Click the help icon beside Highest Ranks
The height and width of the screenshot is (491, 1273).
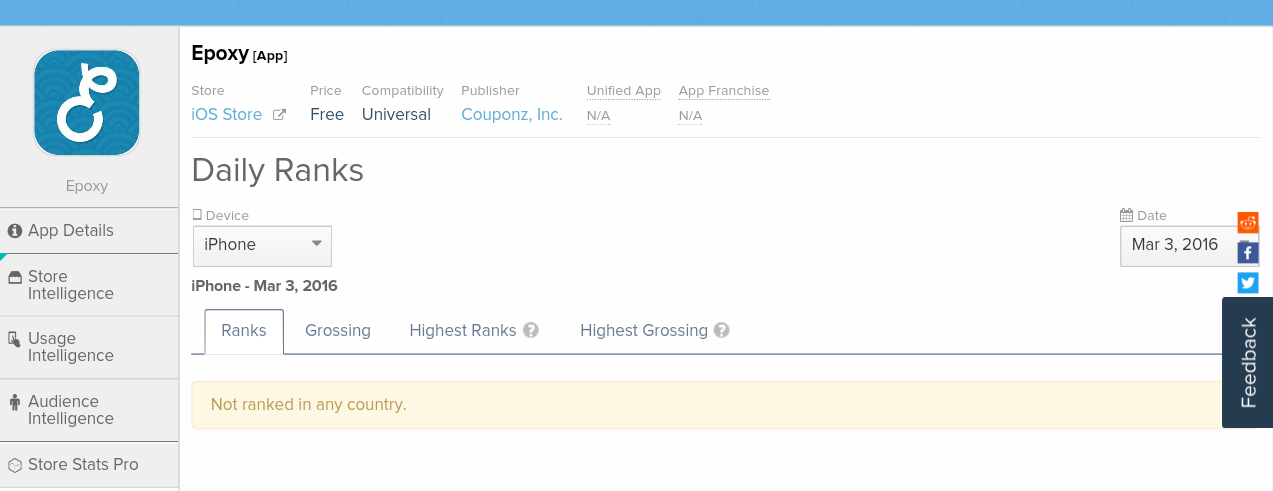click(531, 330)
